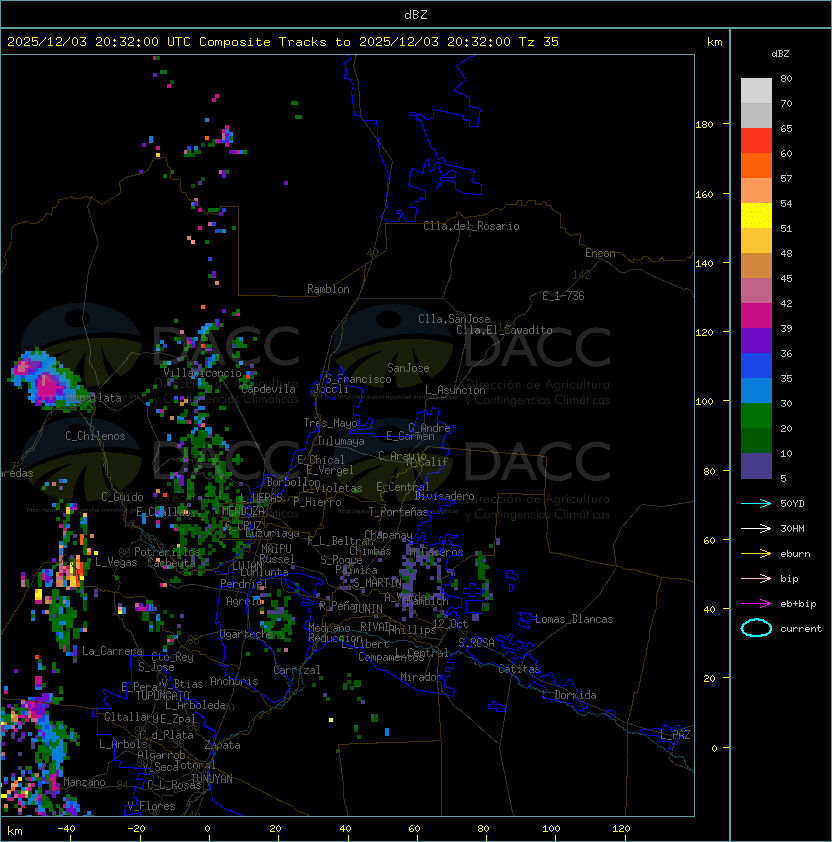The image size is (832, 842).
Task: Pick the slate-purple bottom swatch of dBZ scale
Action: tap(756, 466)
